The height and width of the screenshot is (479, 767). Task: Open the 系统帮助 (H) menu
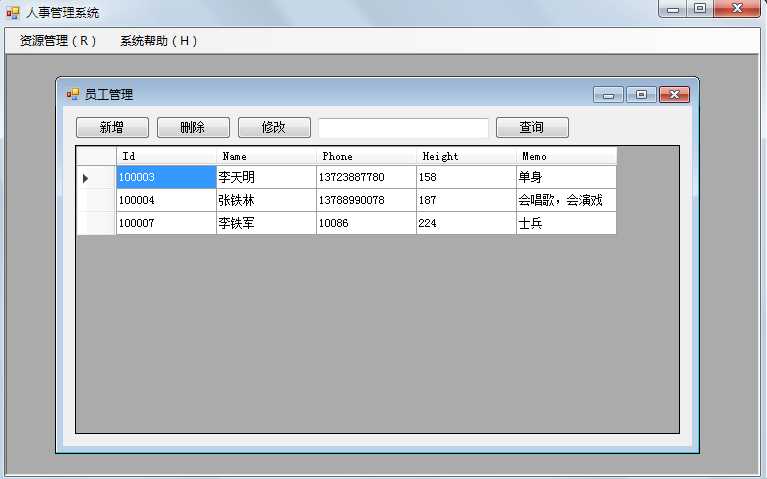(159, 41)
